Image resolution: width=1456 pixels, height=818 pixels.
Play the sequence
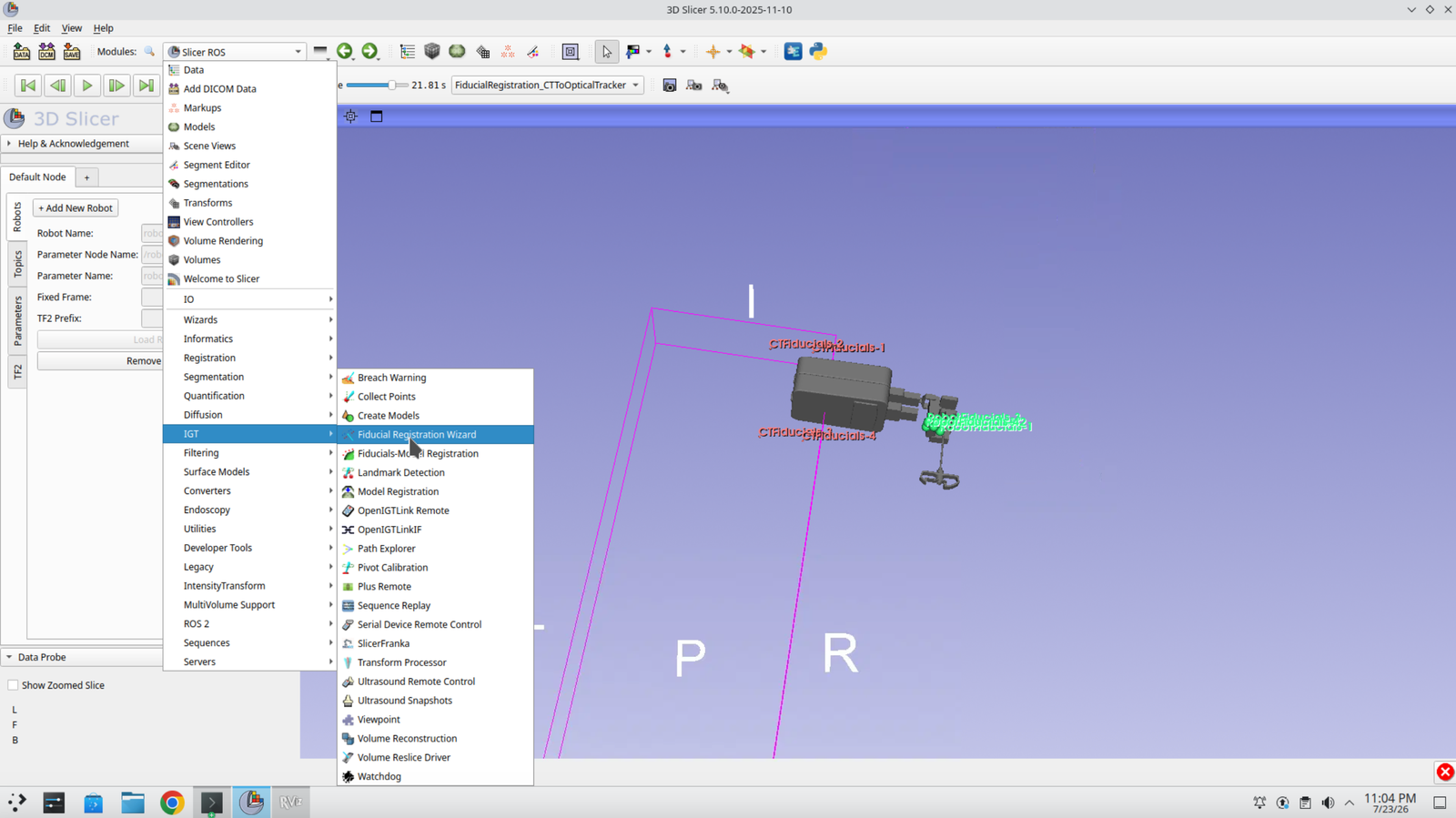87,86
